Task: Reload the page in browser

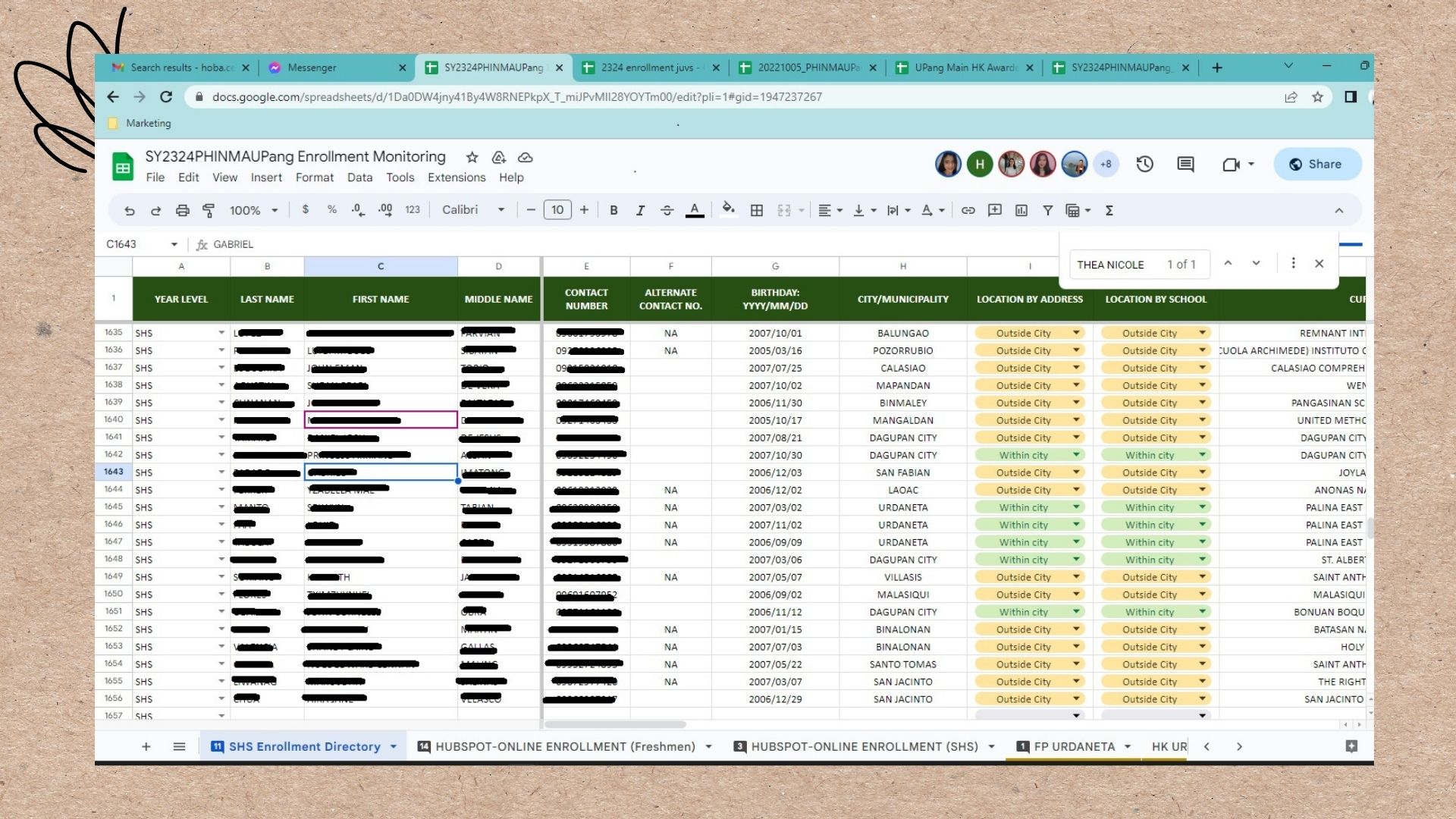Action: tap(166, 97)
